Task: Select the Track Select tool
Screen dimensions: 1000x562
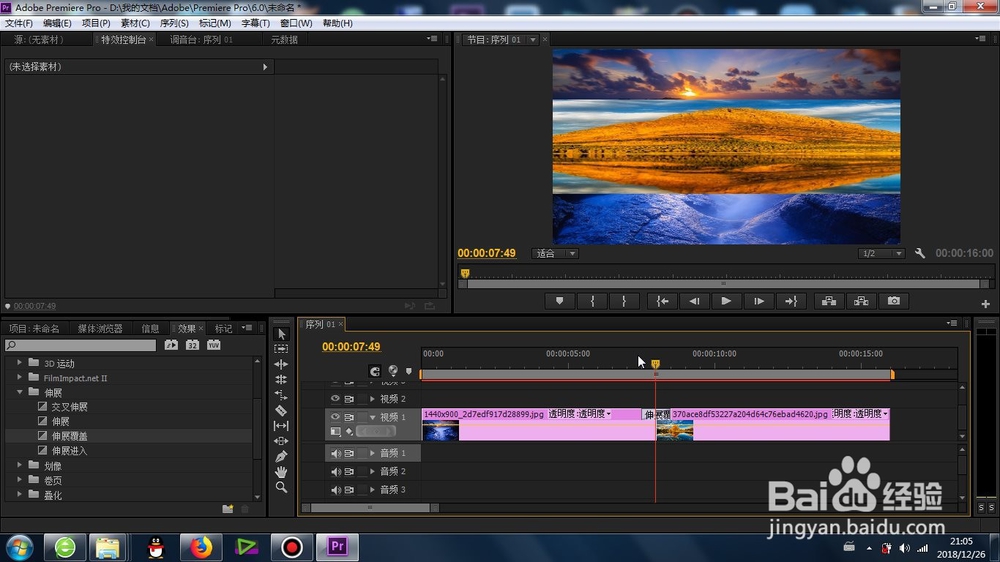Action: 281,349
